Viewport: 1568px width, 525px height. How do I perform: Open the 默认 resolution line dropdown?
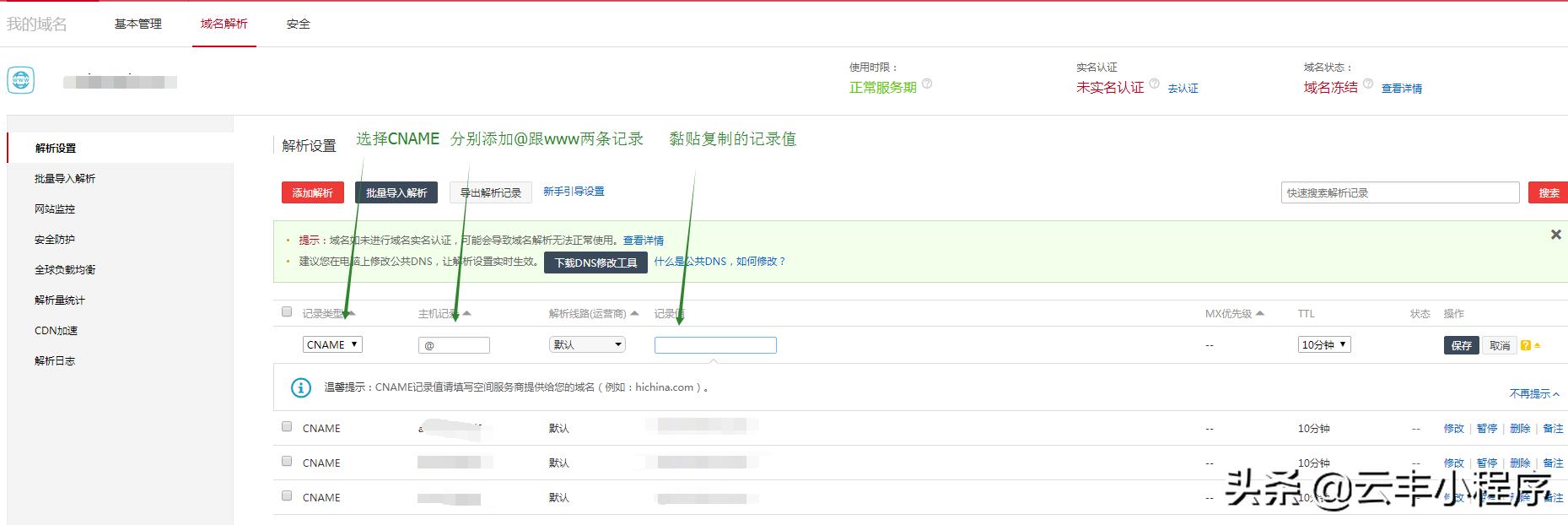[x=587, y=344]
